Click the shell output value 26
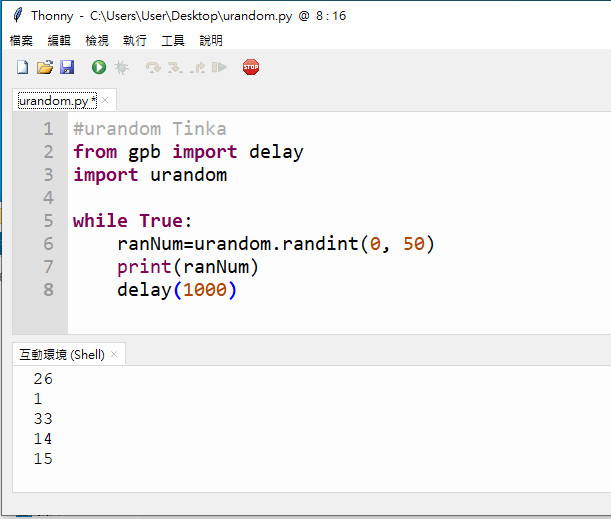This screenshot has height=519, width=611. tap(43, 379)
